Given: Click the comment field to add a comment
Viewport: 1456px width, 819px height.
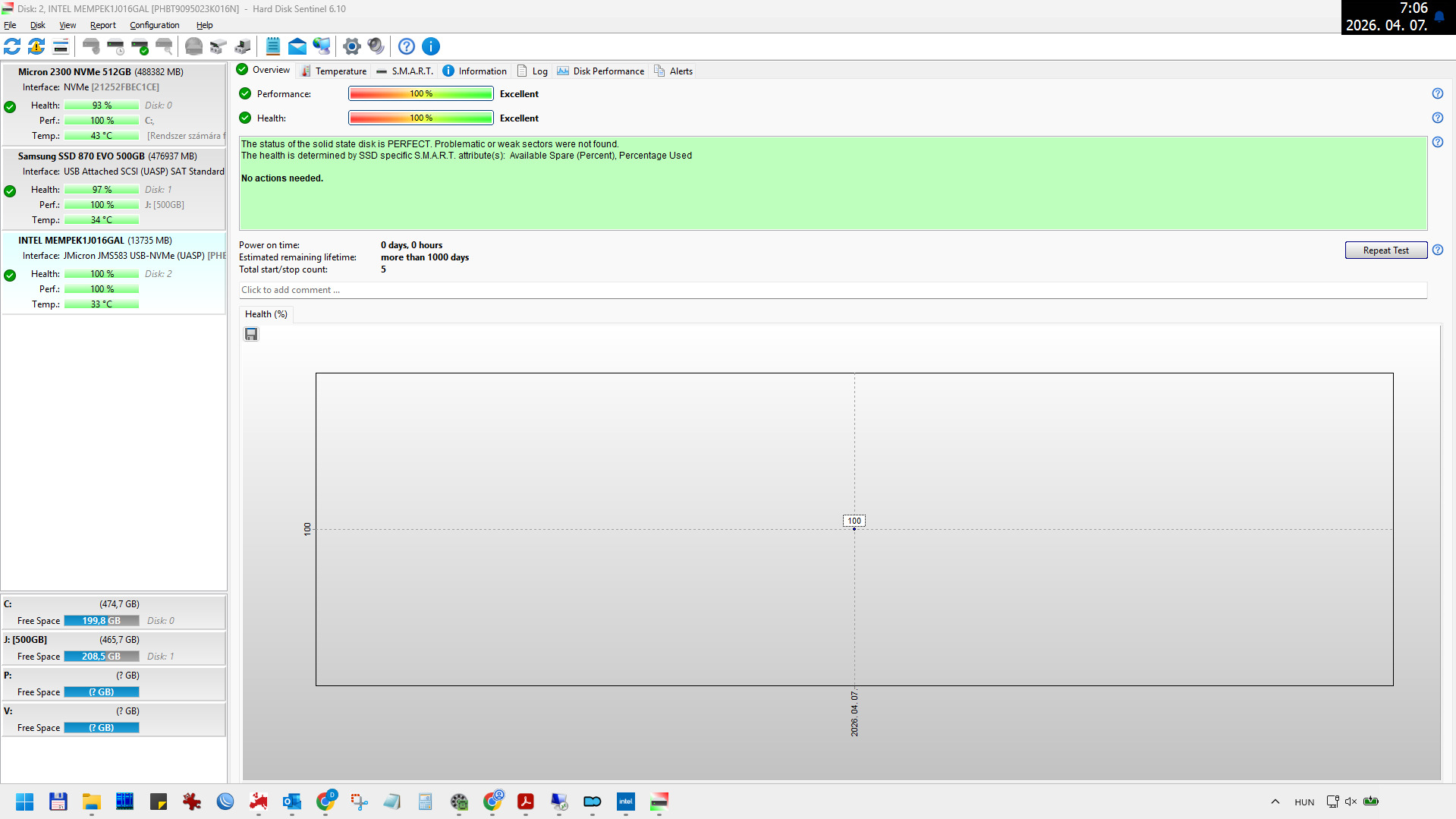Looking at the screenshot, I should click(x=833, y=290).
